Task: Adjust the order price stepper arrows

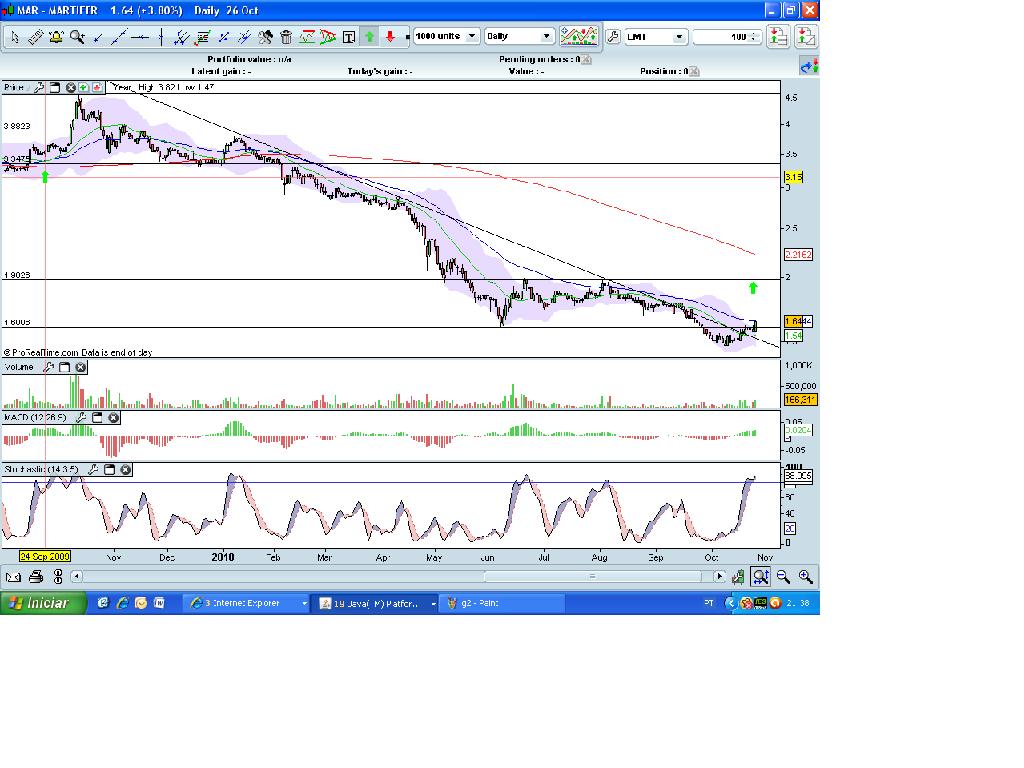Action: [x=755, y=37]
